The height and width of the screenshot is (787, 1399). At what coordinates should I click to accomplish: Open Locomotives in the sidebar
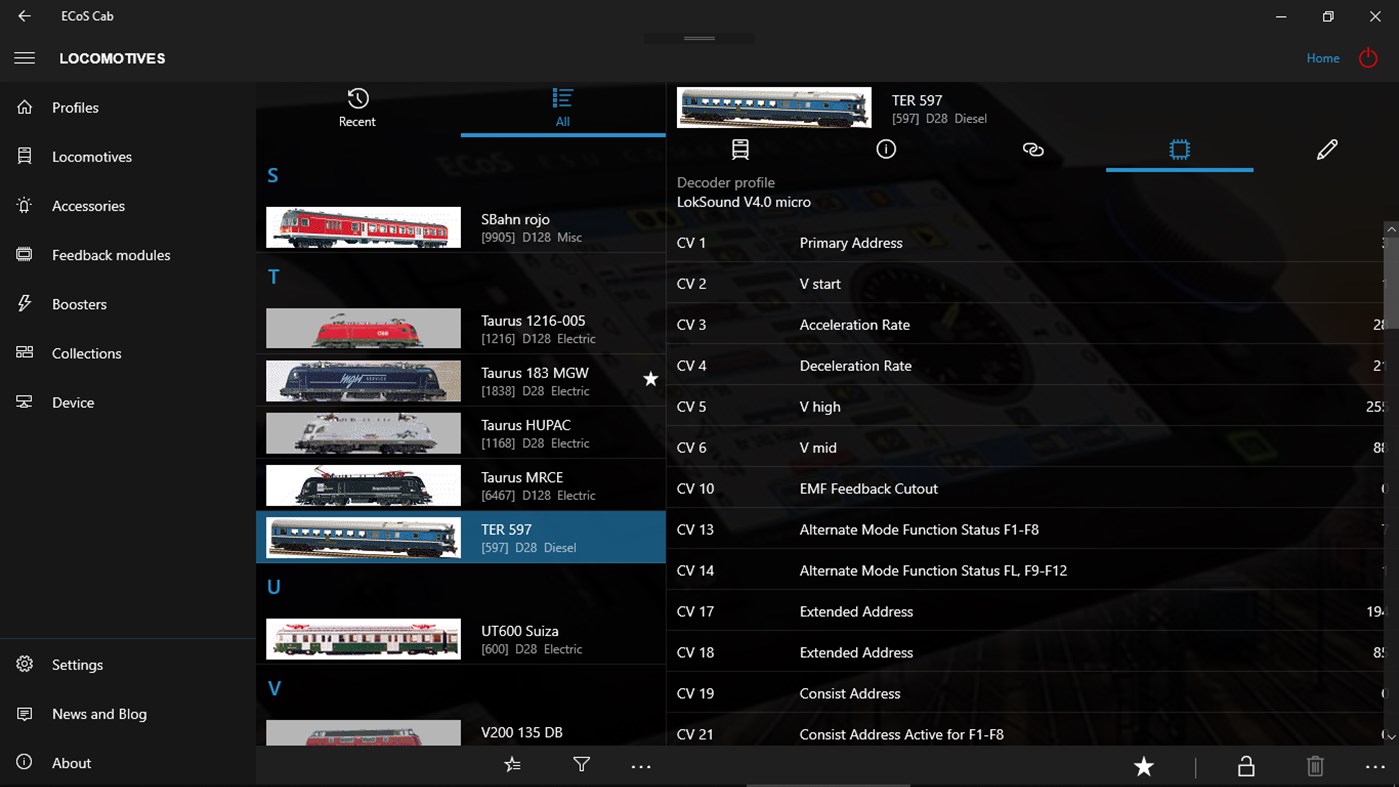[128, 156]
